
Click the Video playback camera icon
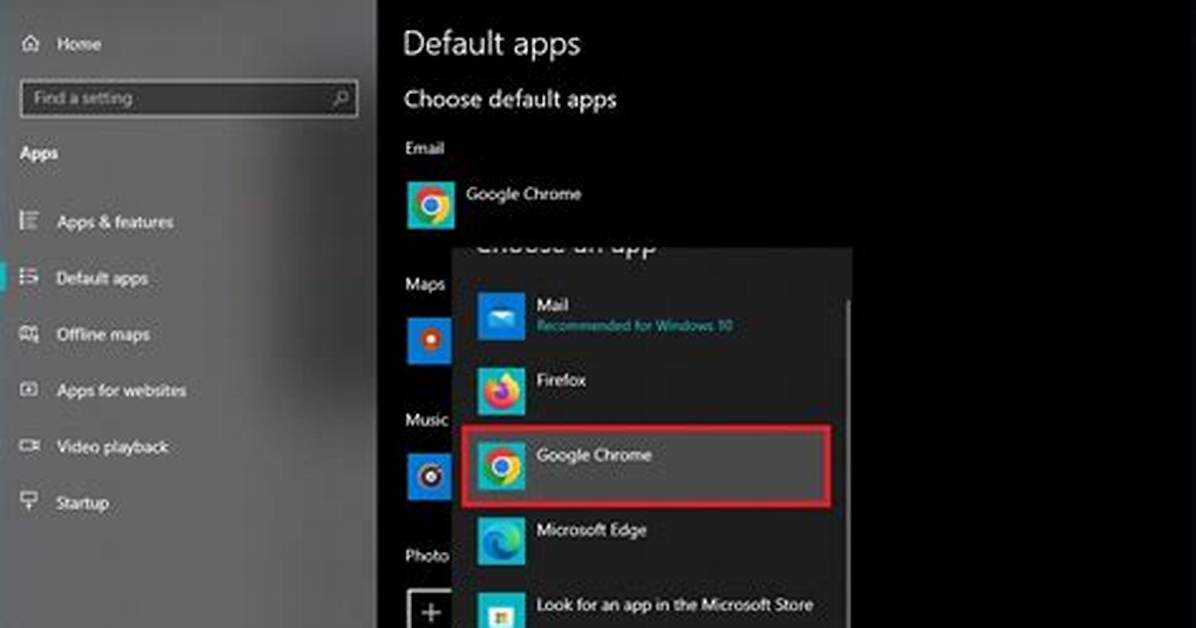29,446
